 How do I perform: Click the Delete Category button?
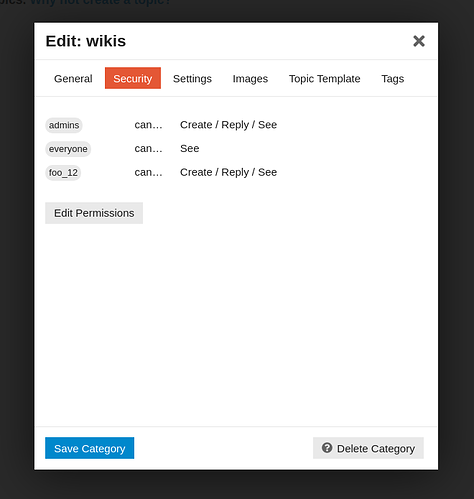point(368,448)
